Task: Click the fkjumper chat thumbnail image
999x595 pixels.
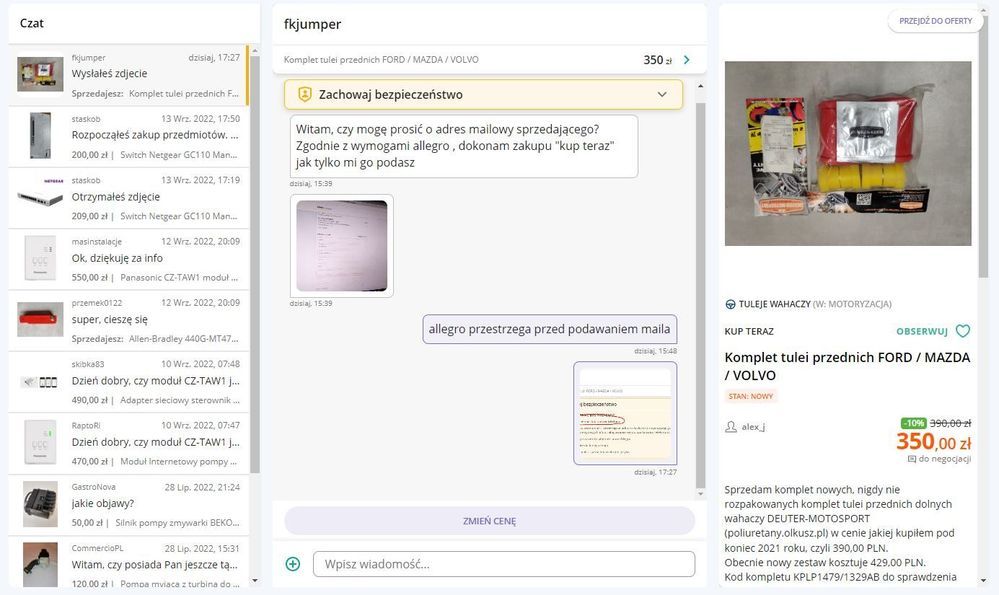Action: 40,74
